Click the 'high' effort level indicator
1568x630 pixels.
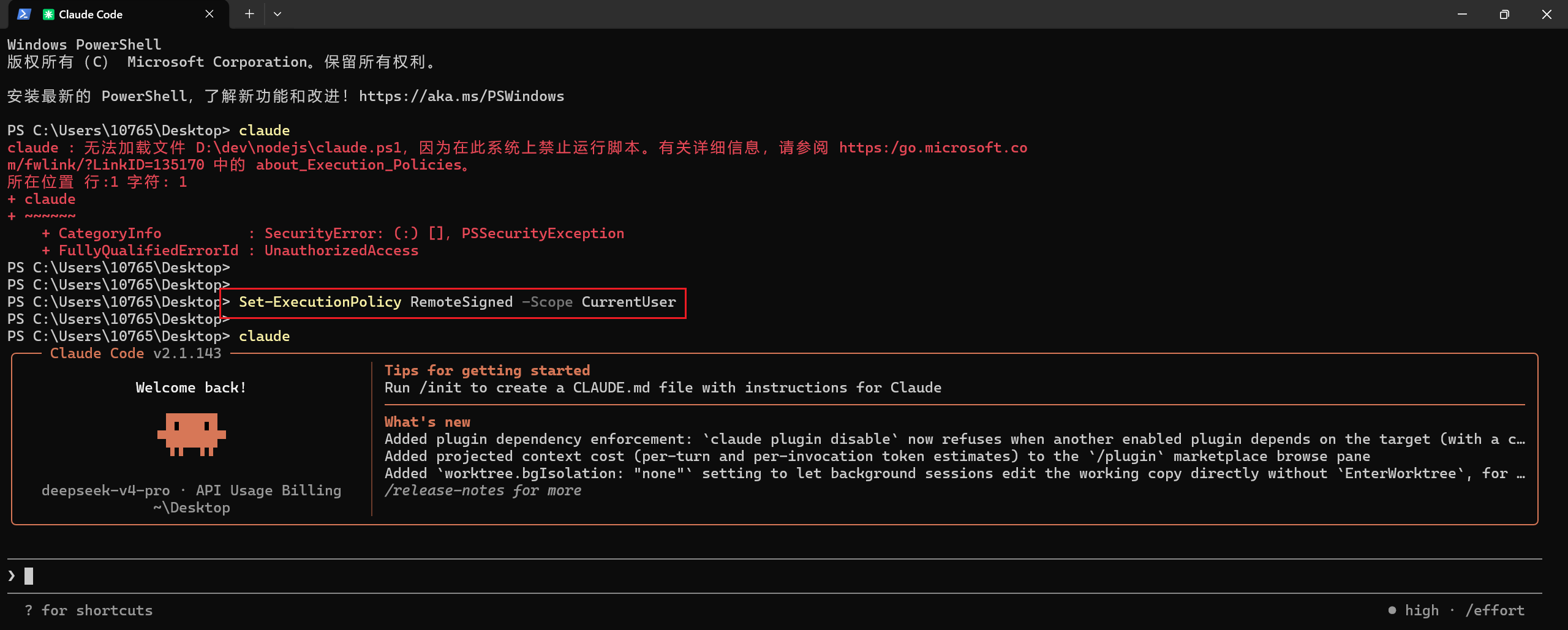tap(1422, 610)
